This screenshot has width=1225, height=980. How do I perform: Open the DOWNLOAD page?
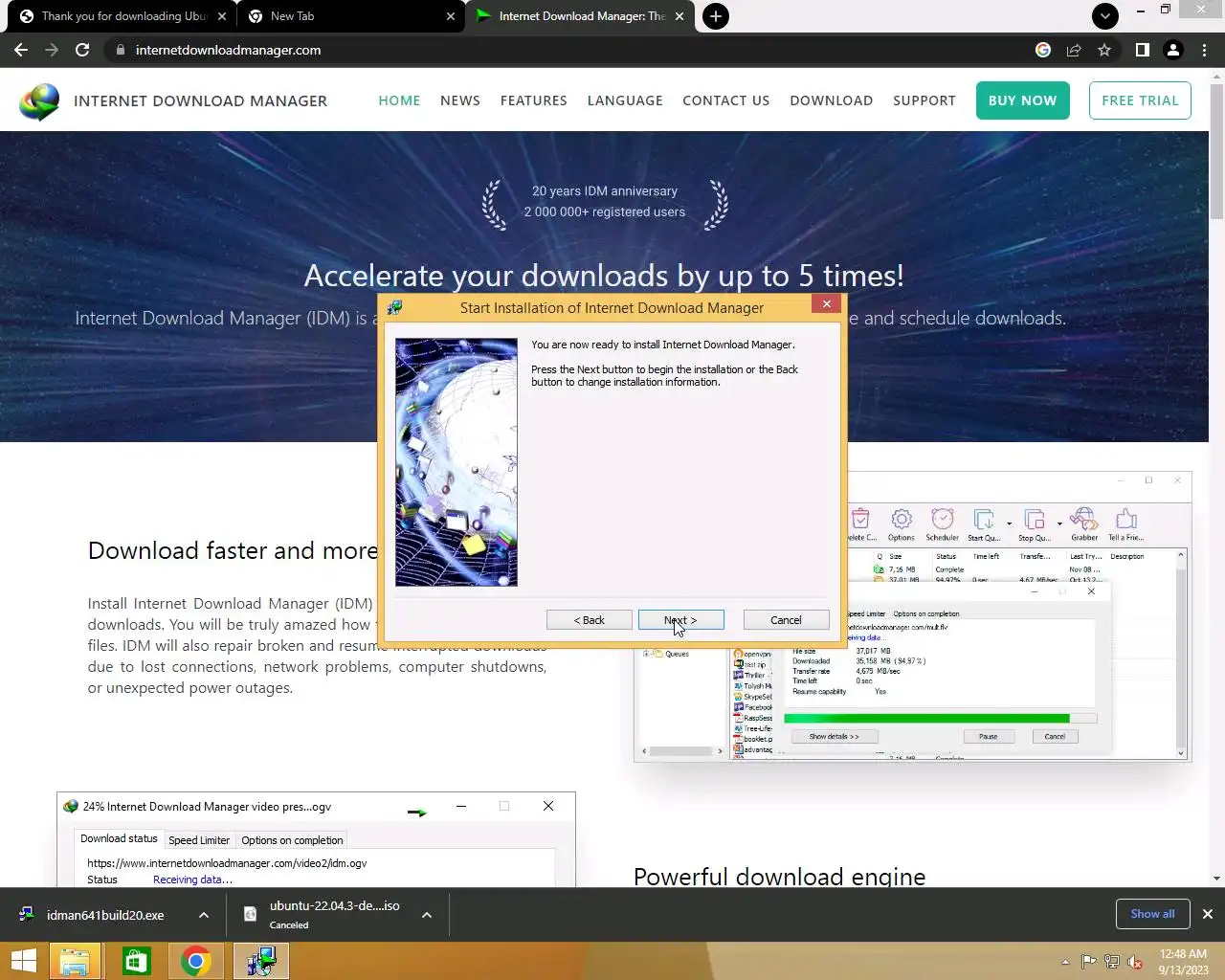point(832,100)
